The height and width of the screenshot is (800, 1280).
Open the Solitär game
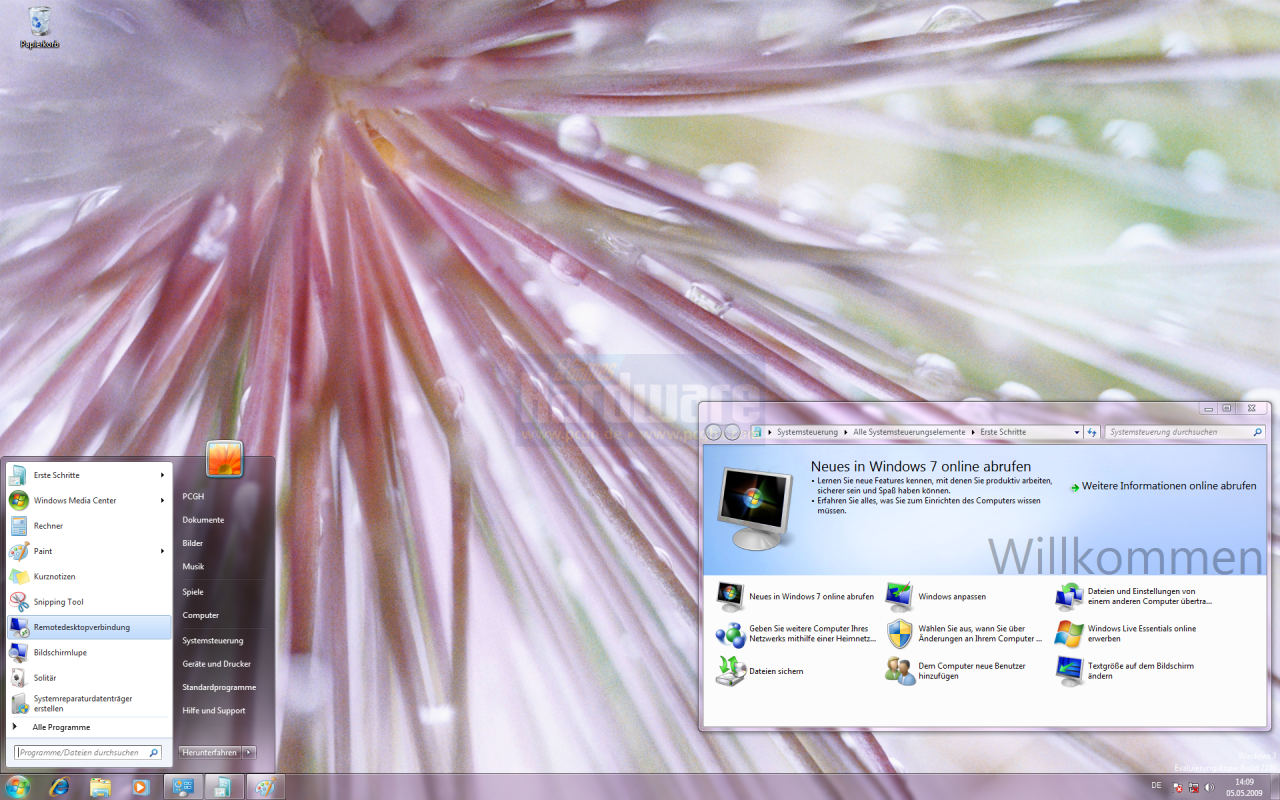[x=88, y=678]
